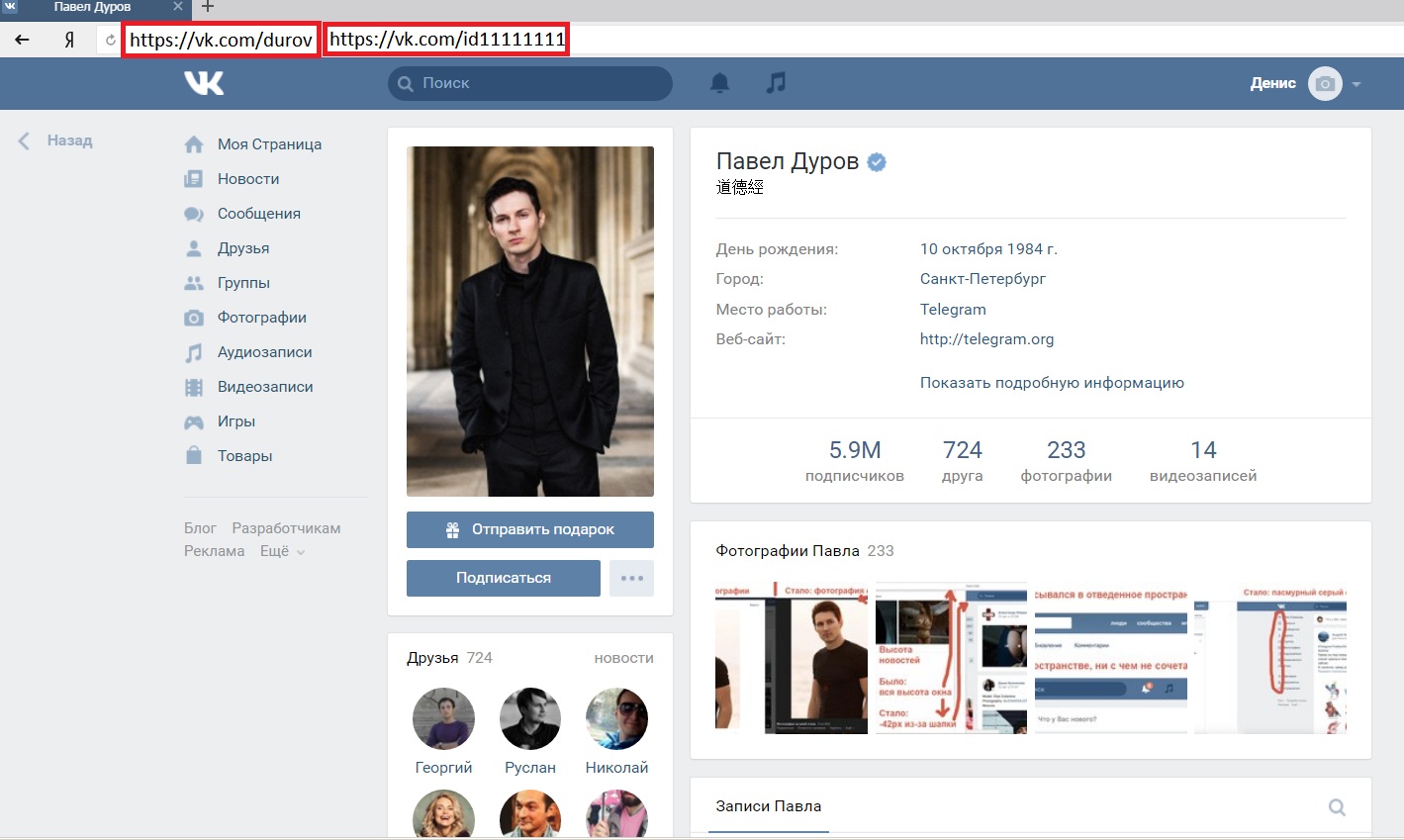Click the Поиск search field
This screenshot has height=840, width=1404.
[530, 83]
